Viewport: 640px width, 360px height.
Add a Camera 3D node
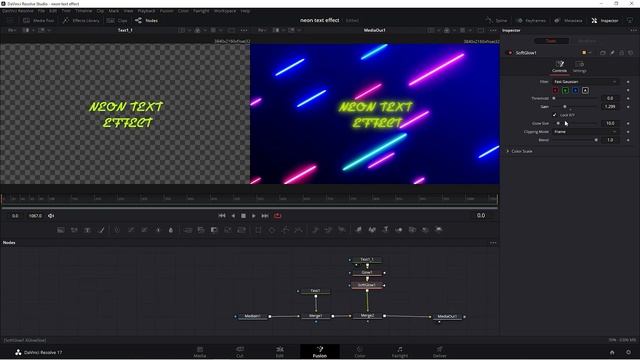[412, 230]
